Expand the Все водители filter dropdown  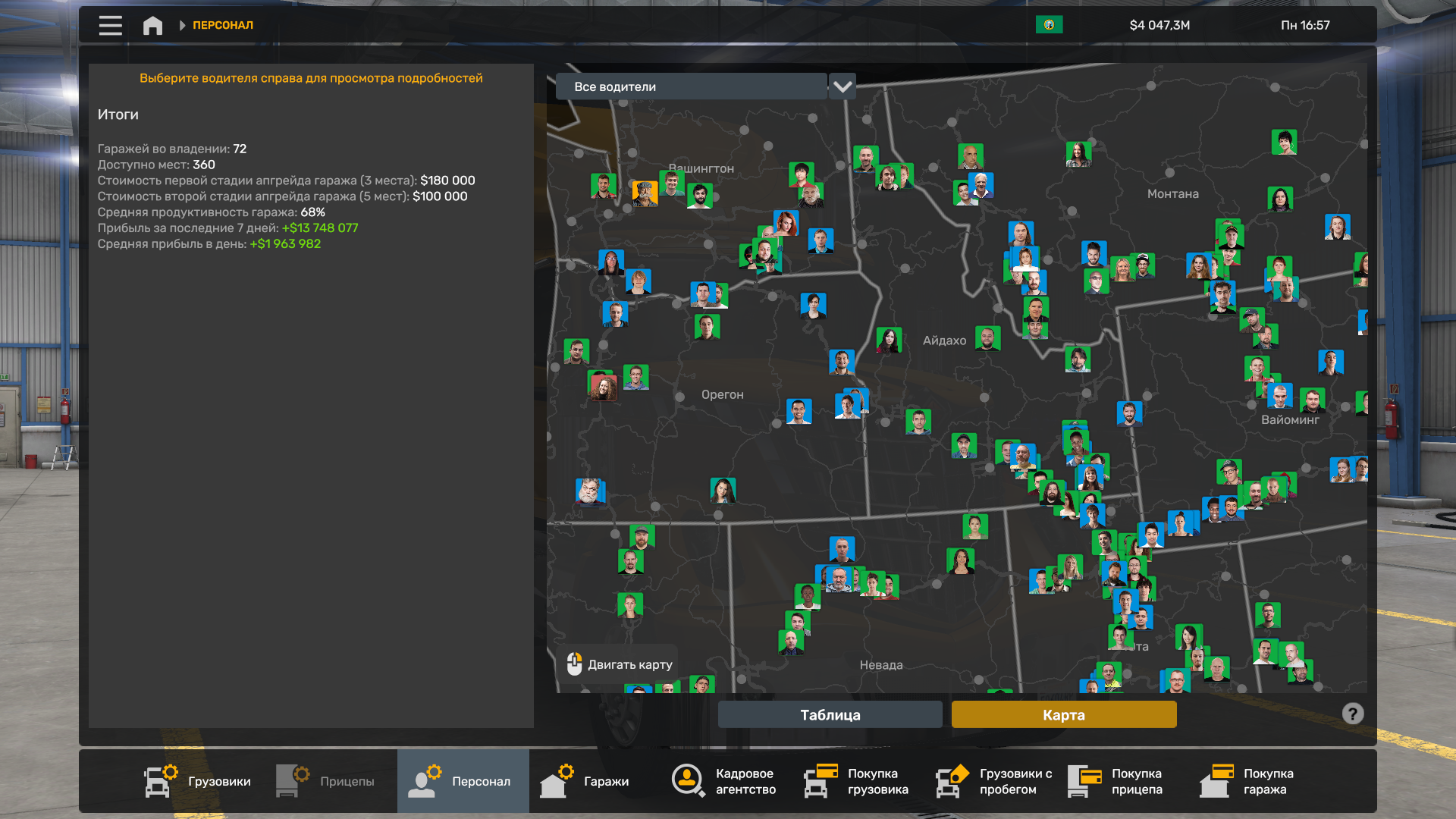pyautogui.click(x=691, y=86)
